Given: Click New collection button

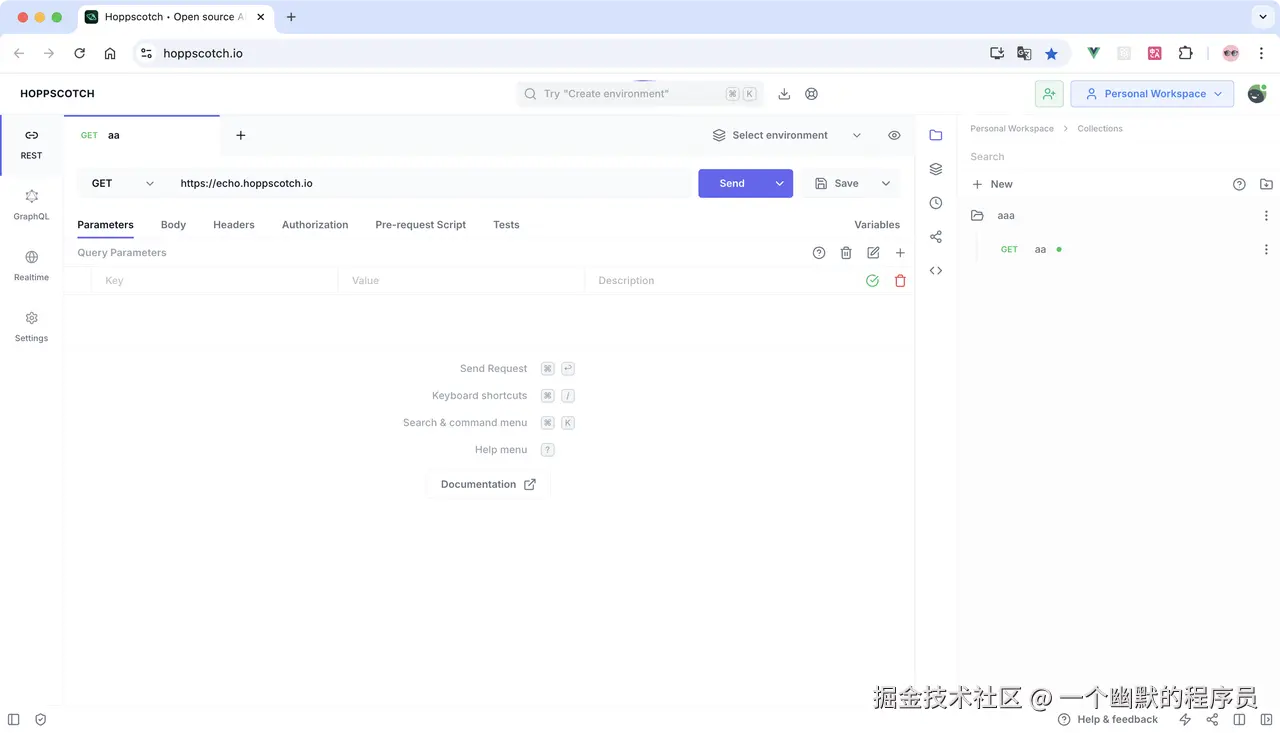Looking at the screenshot, I should click(993, 184).
